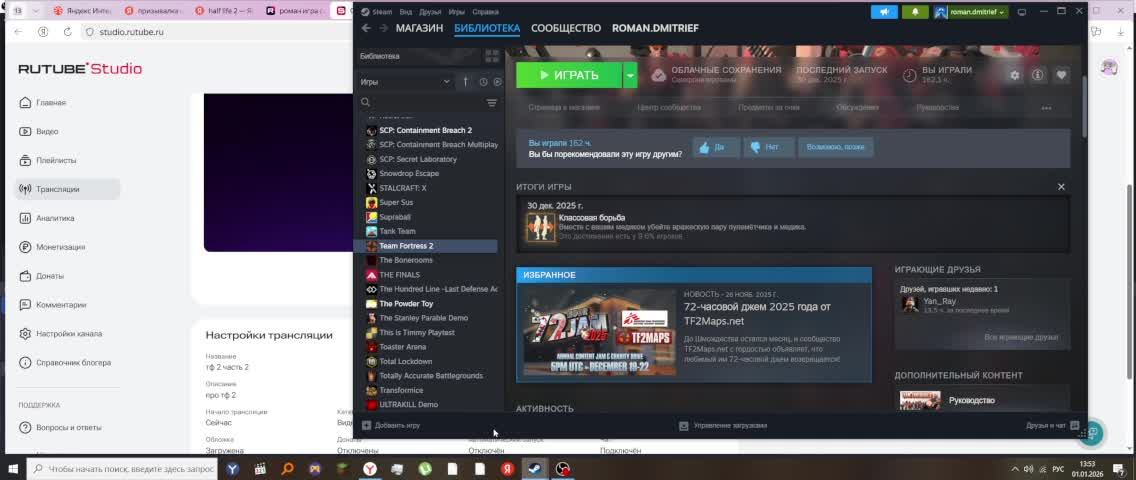Click the sort arrow icon in library filters

[465, 83]
